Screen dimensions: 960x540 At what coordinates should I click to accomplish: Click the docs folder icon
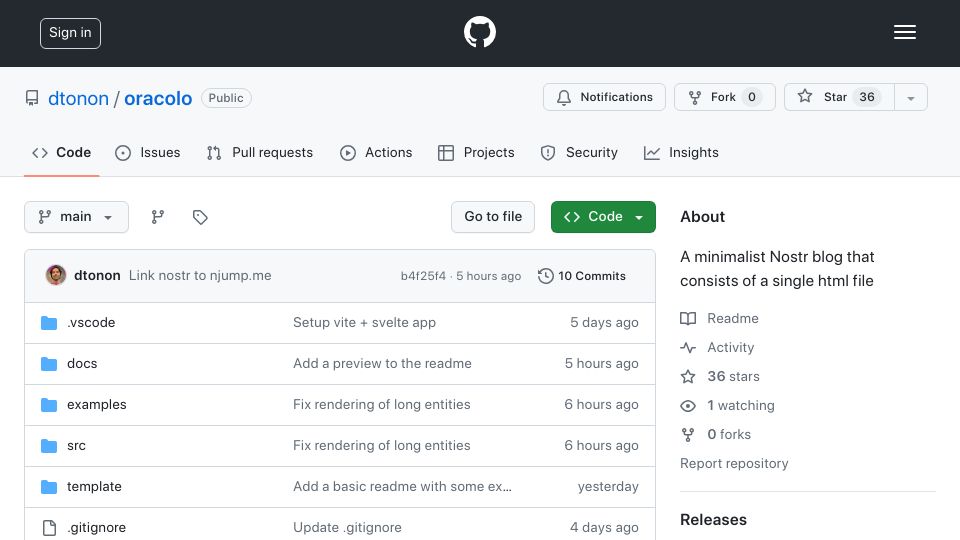(x=49, y=364)
